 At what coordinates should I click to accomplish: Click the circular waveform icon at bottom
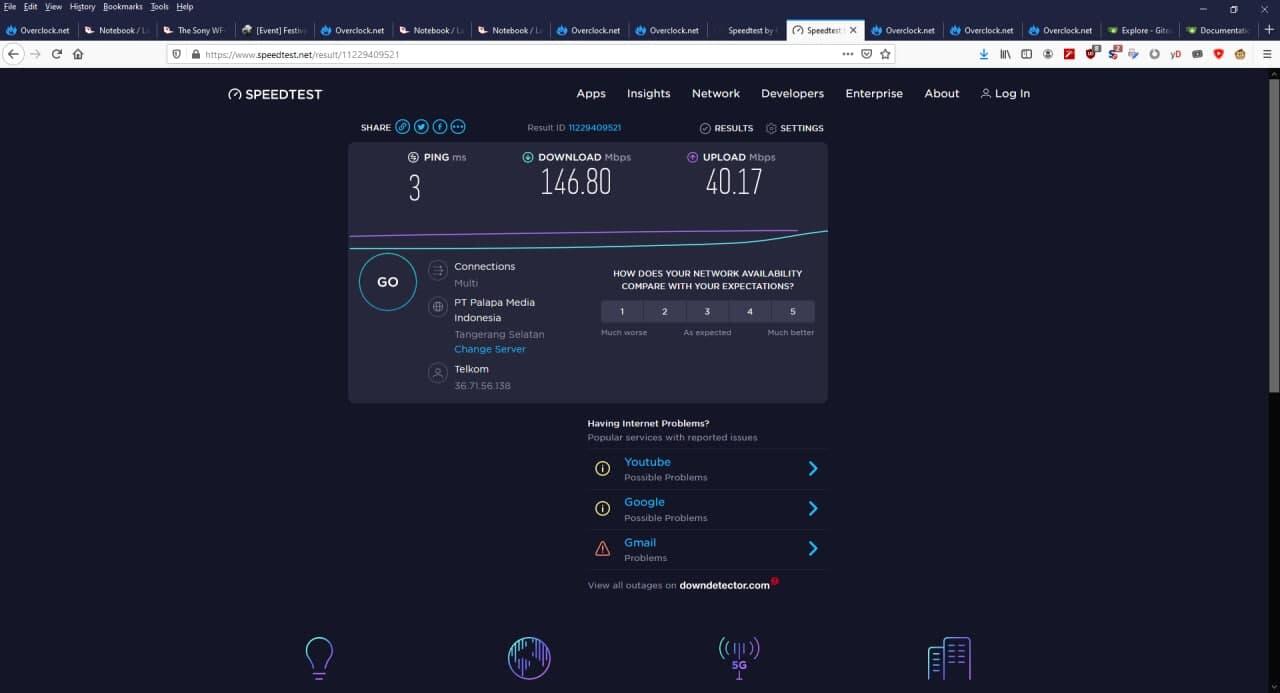[529, 658]
